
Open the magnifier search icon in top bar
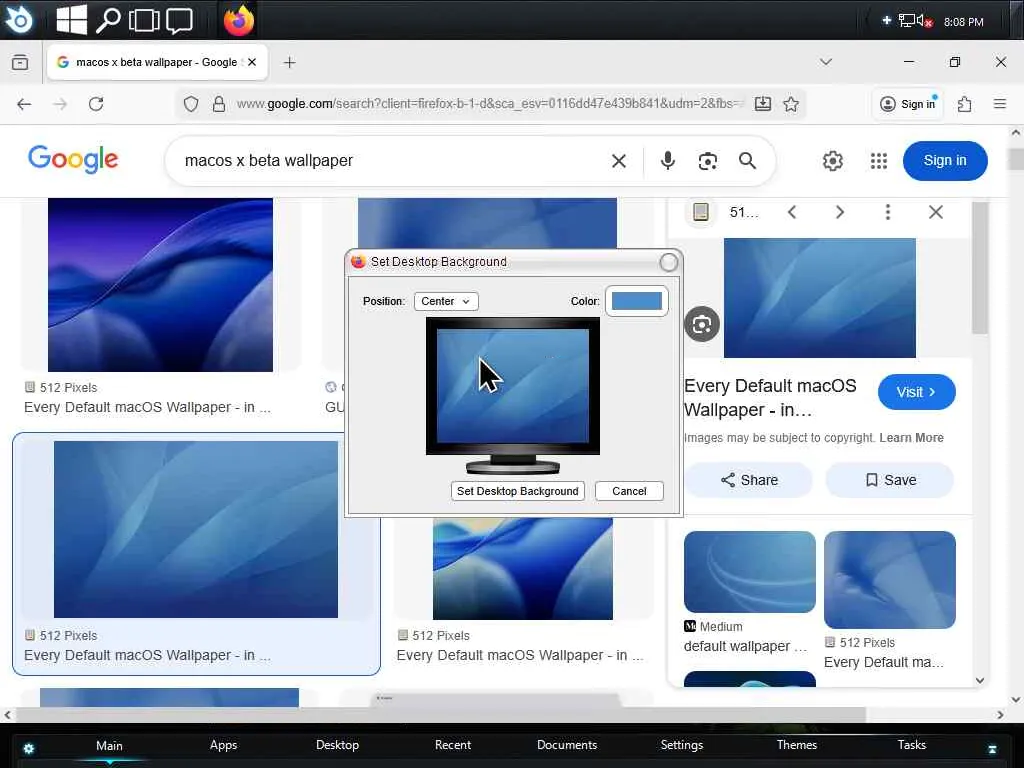(108, 20)
